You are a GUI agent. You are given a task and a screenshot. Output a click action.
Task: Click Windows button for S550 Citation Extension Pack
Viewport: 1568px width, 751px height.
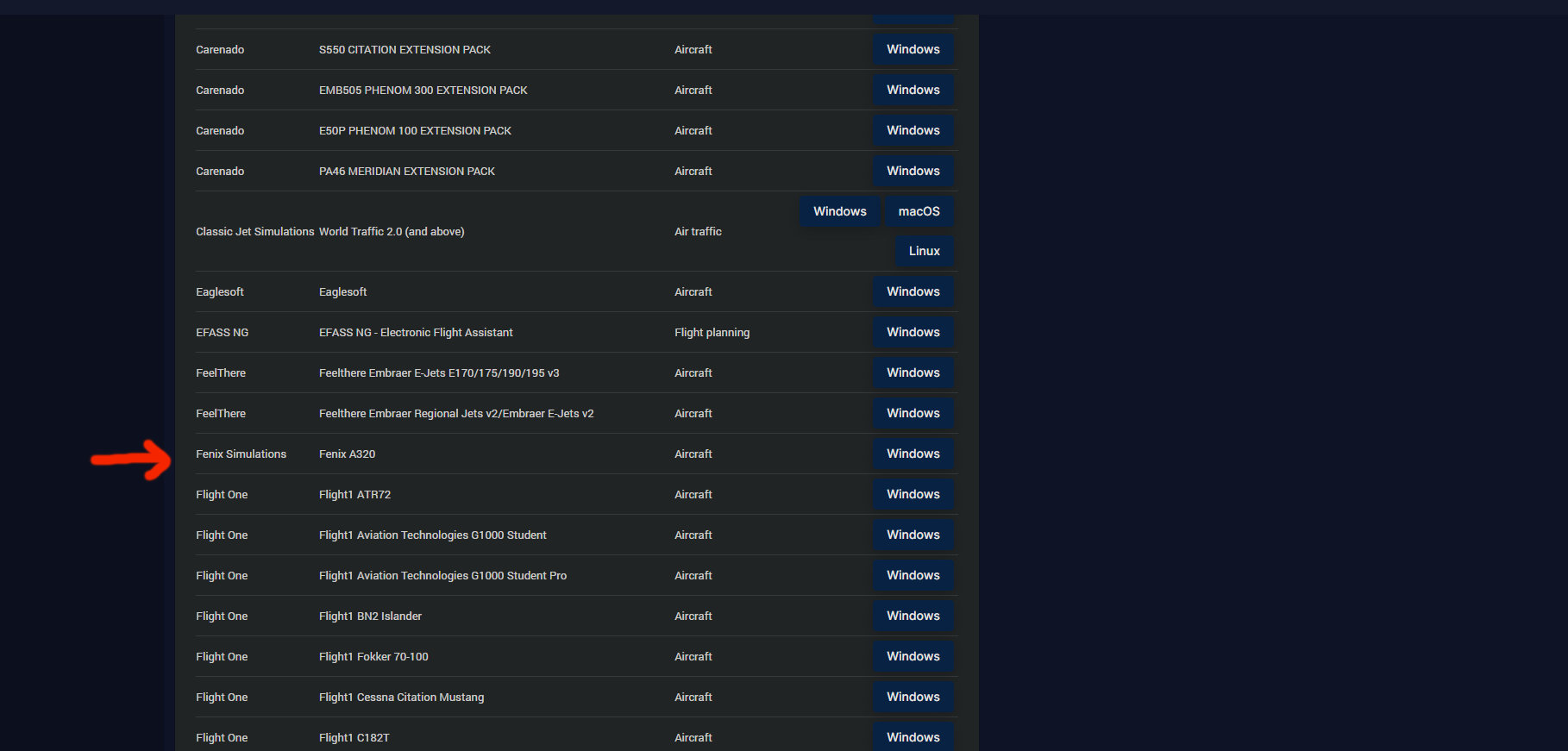tap(913, 49)
